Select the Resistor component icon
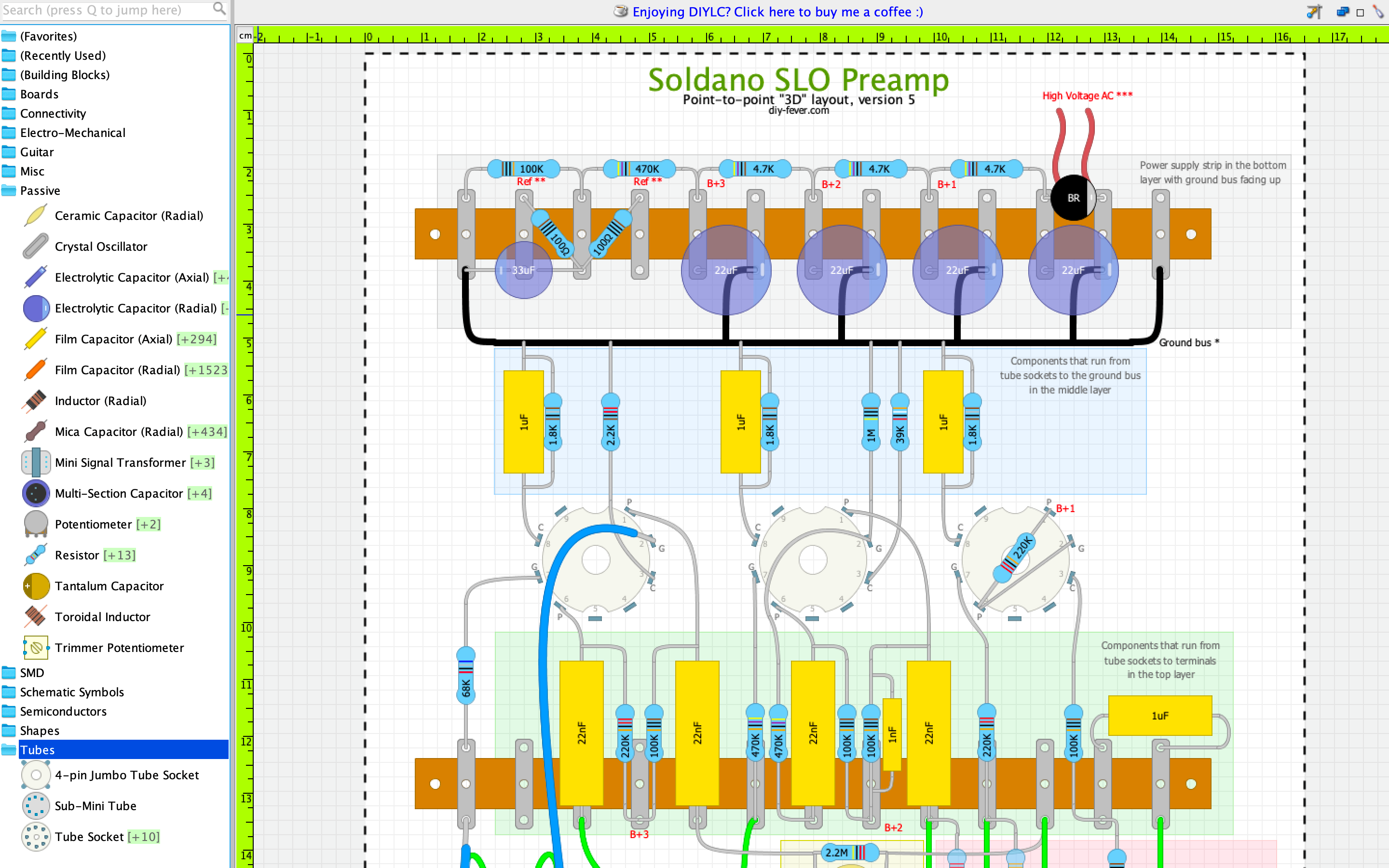 [x=36, y=555]
